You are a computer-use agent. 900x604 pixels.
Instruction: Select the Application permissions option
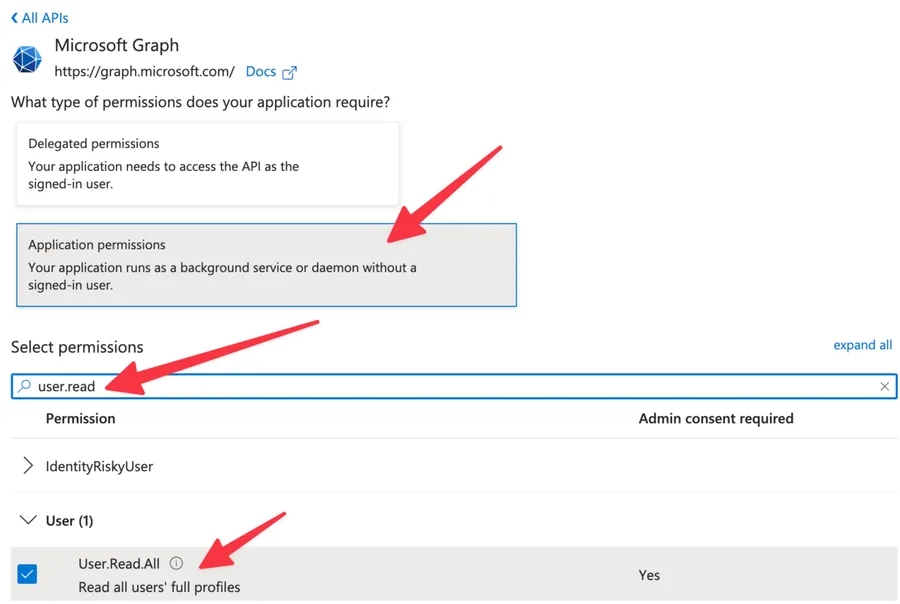tap(266, 264)
